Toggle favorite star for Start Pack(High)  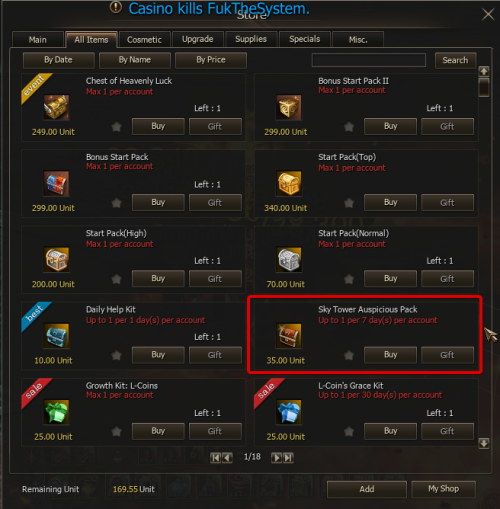(116, 279)
